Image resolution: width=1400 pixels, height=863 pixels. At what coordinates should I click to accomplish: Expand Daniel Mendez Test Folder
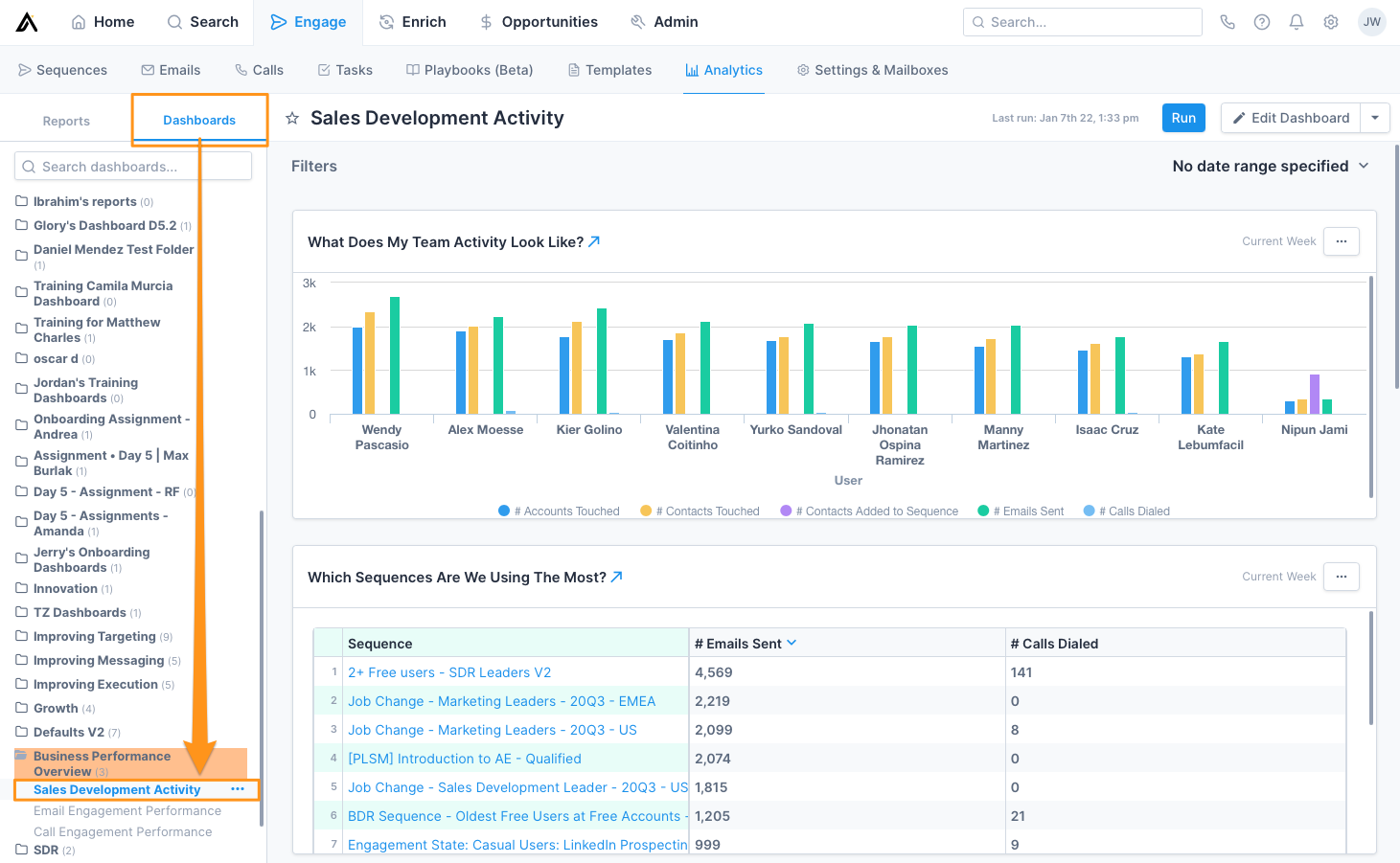coord(104,256)
